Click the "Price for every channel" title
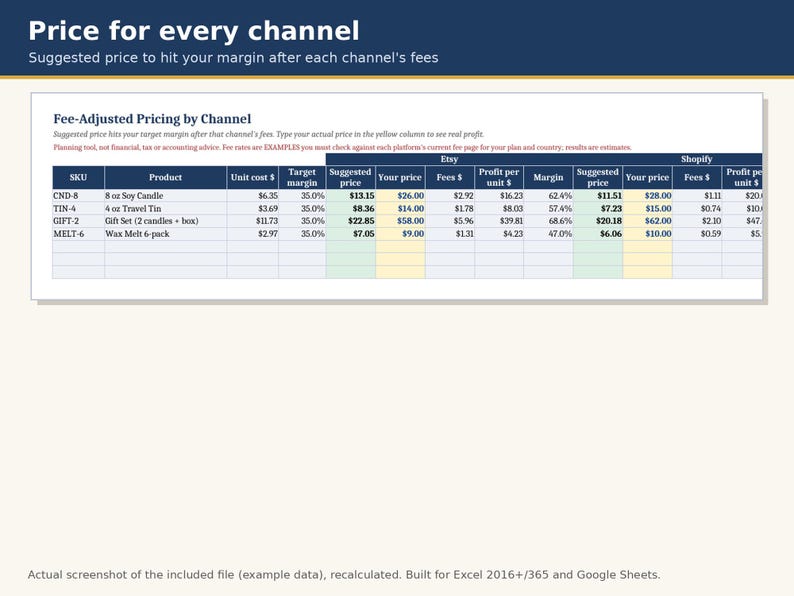 pos(193,31)
